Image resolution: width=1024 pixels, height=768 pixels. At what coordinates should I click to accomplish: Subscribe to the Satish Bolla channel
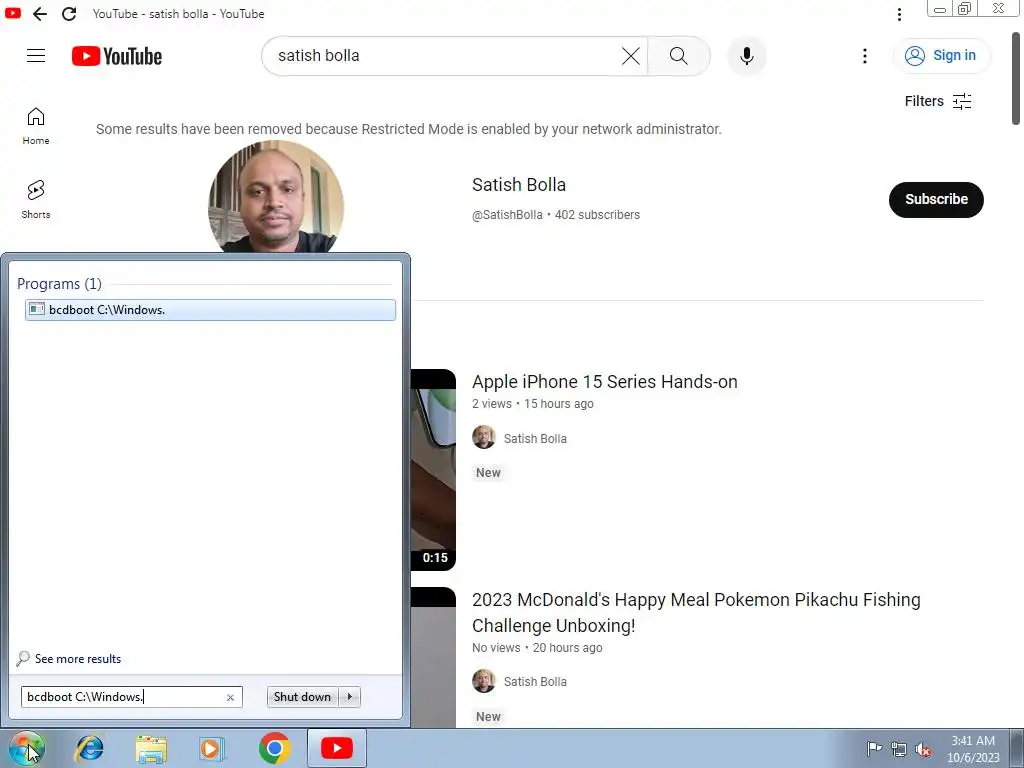[x=936, y=199]
